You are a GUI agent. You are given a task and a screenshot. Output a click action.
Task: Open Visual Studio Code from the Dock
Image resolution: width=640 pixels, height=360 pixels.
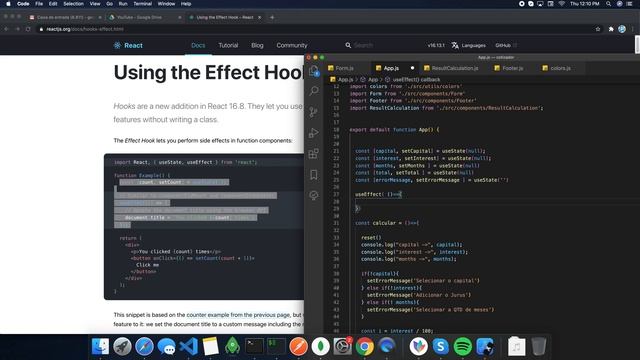(188, 347)
